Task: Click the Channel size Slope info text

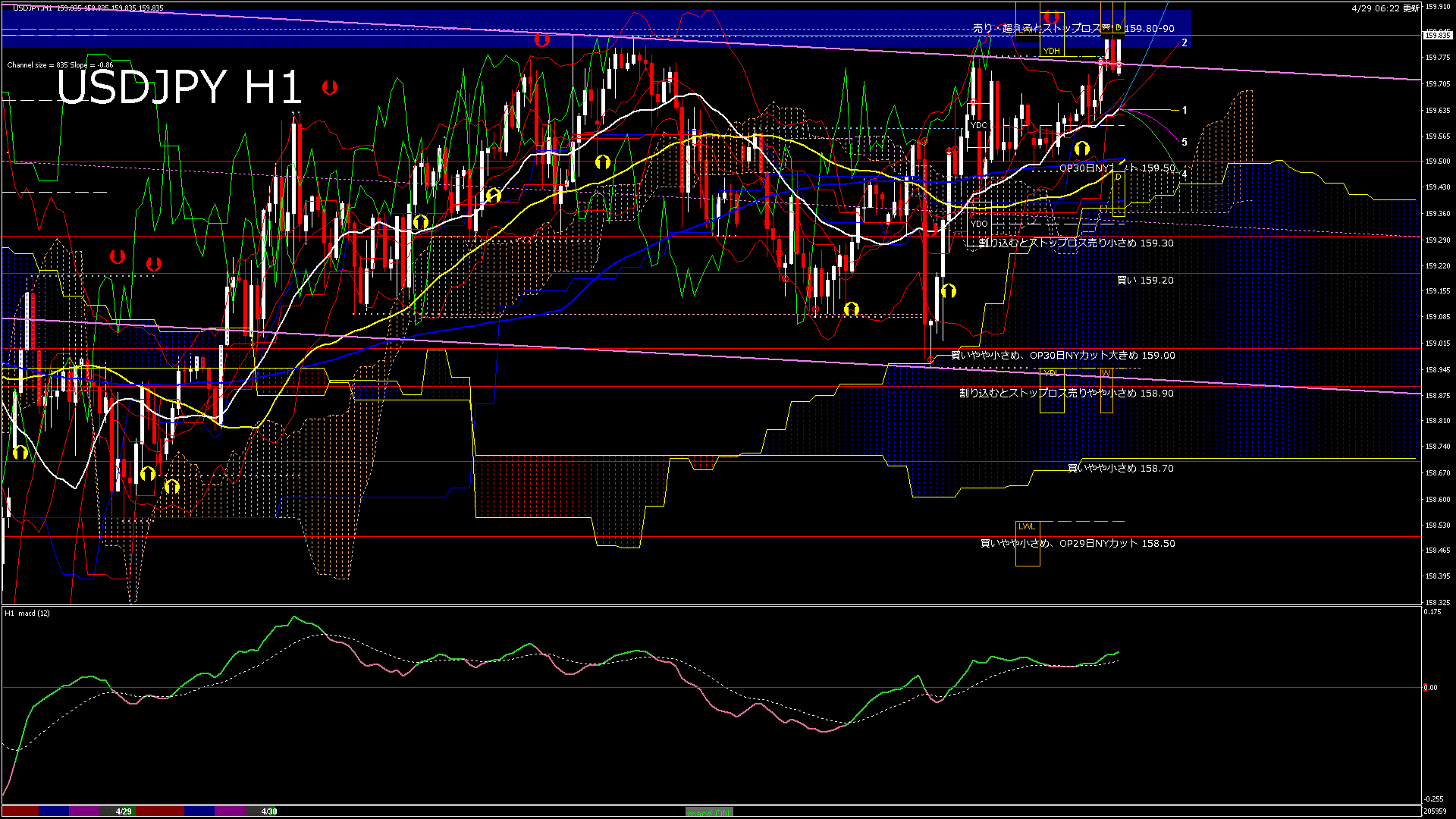Action: pos(60,65)
